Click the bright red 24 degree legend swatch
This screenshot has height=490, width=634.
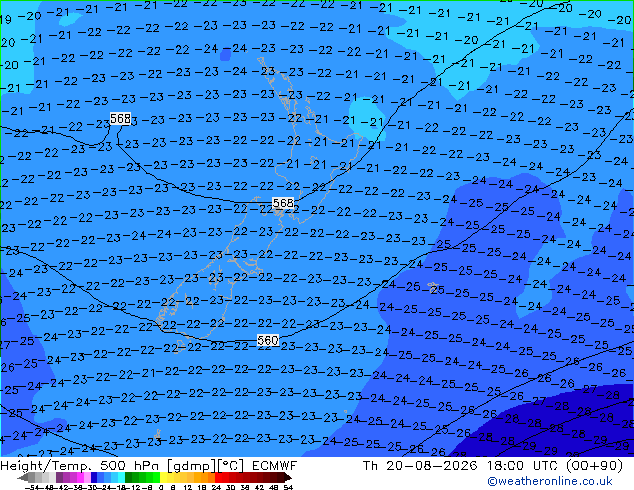pos(218,477)
